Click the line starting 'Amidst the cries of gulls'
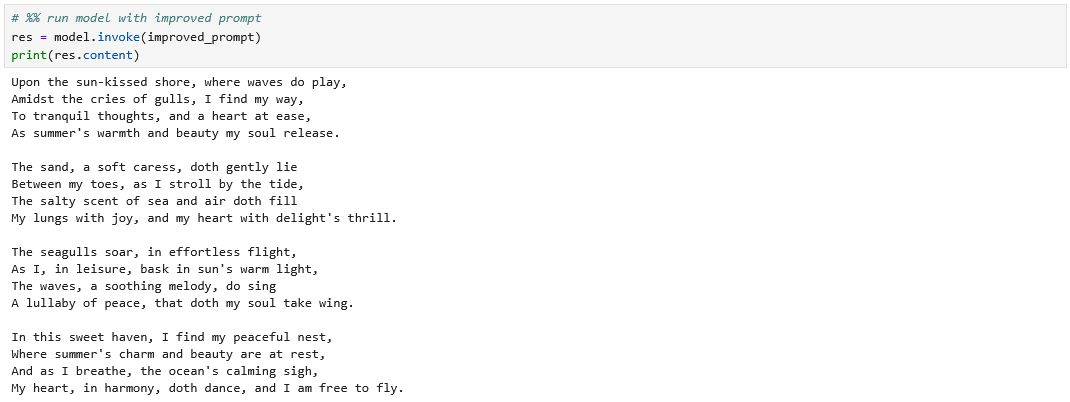 157,99
